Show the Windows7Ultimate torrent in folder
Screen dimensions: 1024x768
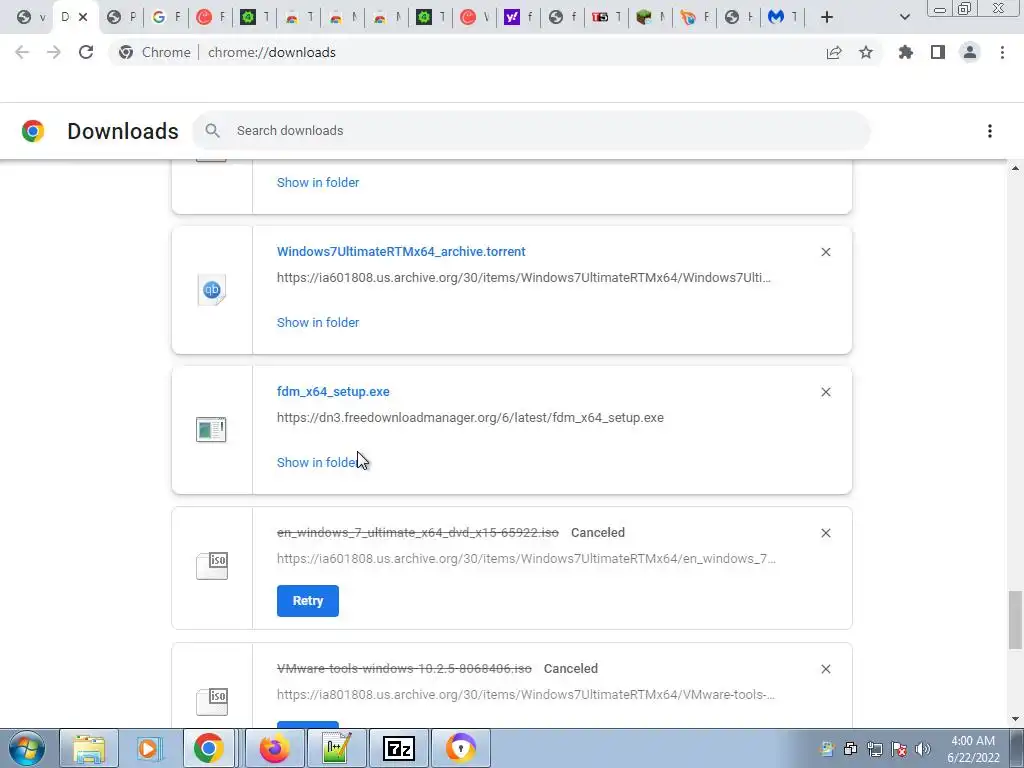pos(318,323)
